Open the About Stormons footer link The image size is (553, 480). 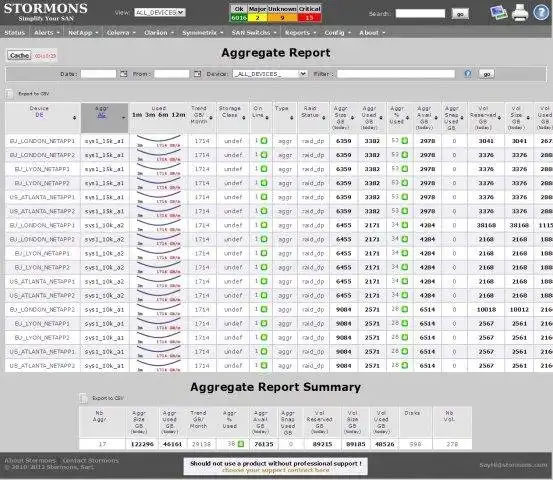point(30,460)
